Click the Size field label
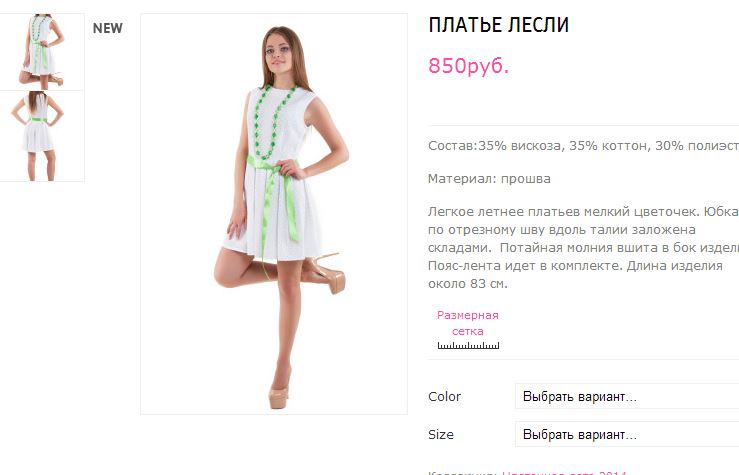 (441, 434)
